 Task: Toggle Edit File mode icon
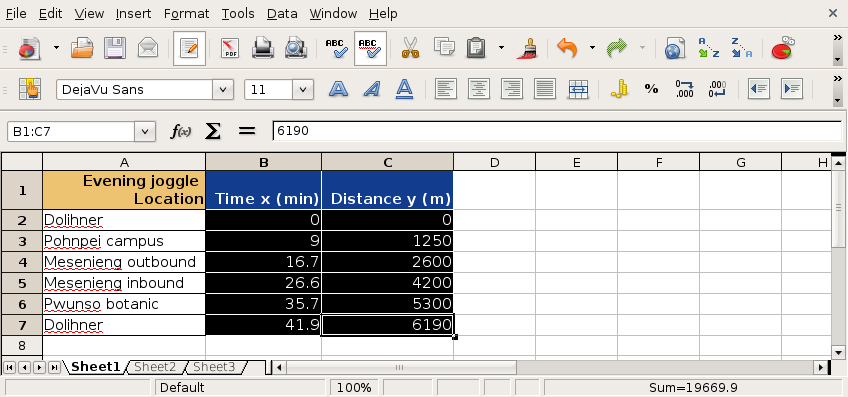point(189,49)
